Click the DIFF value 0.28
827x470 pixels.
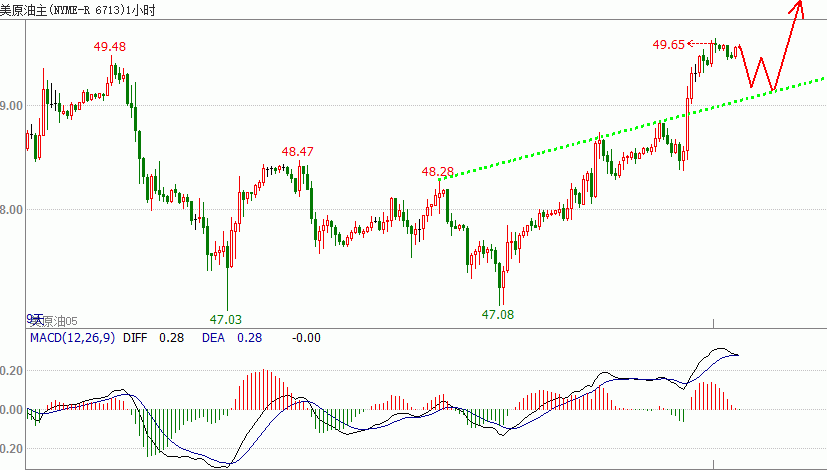(x=171, y=338)
